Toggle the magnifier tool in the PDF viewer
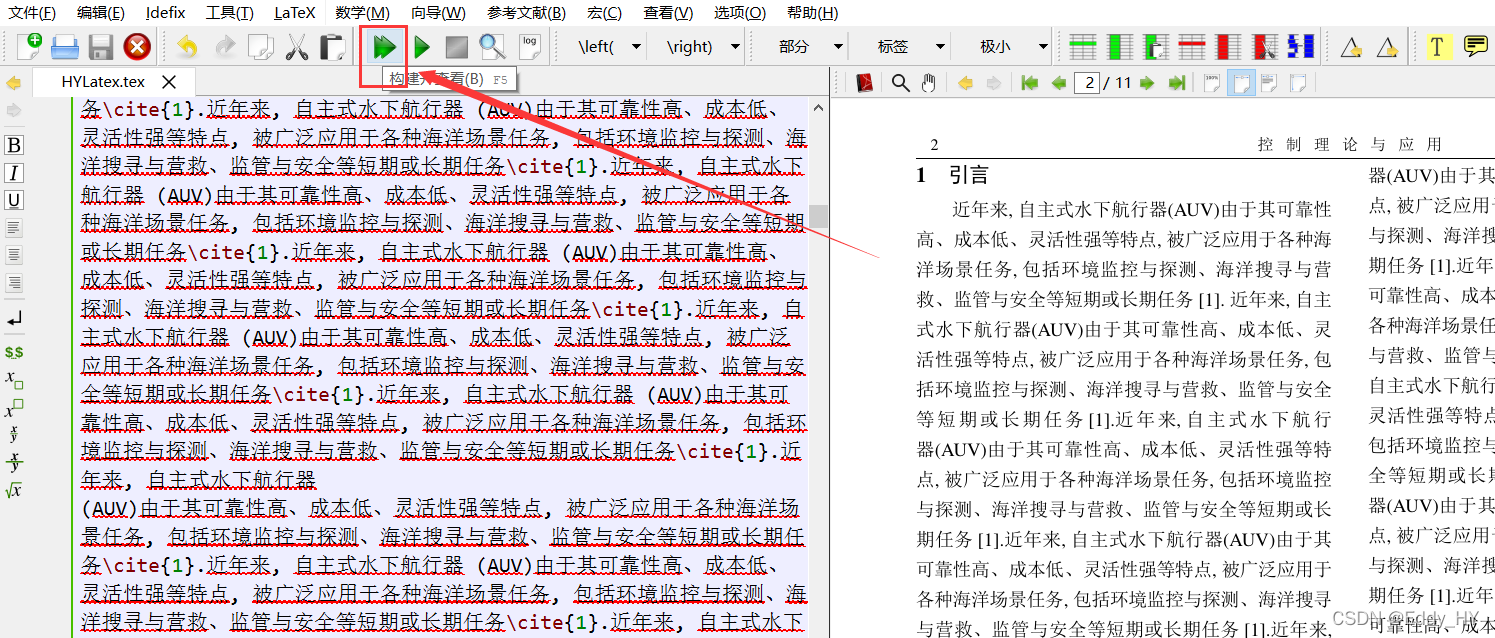1495x638 pixels. coord(900,83)
